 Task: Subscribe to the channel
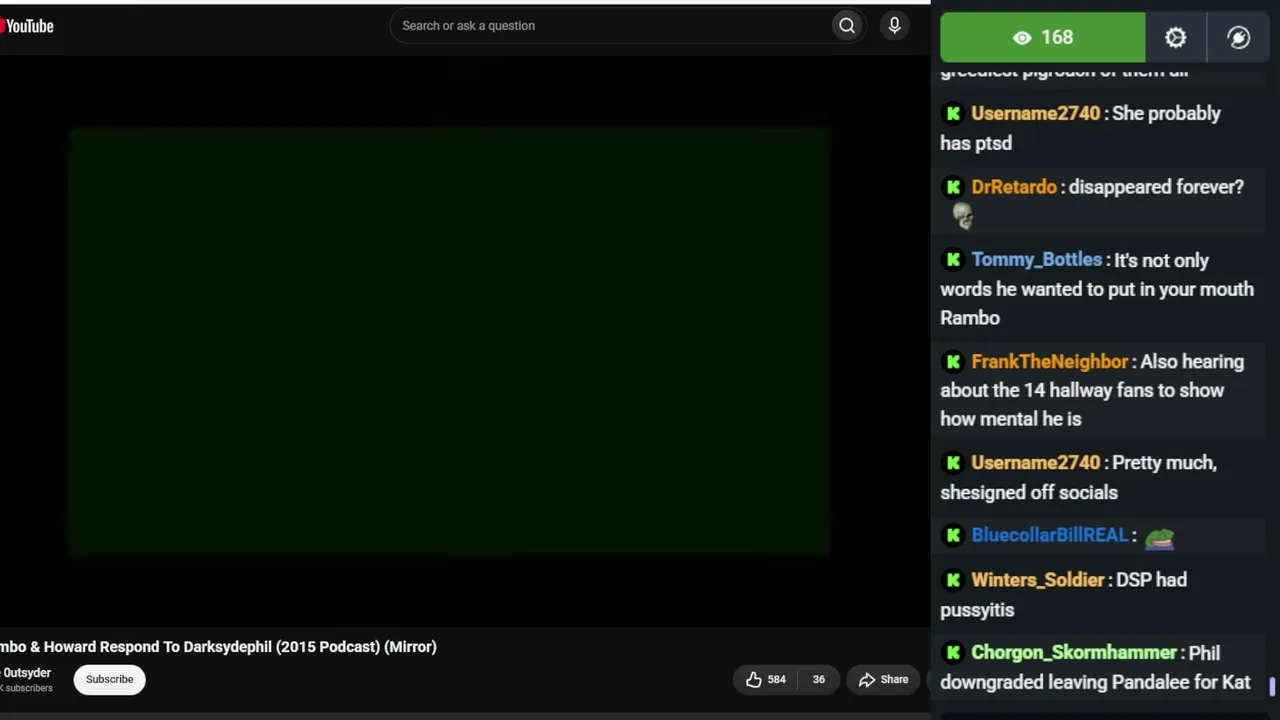coord(109,680)
